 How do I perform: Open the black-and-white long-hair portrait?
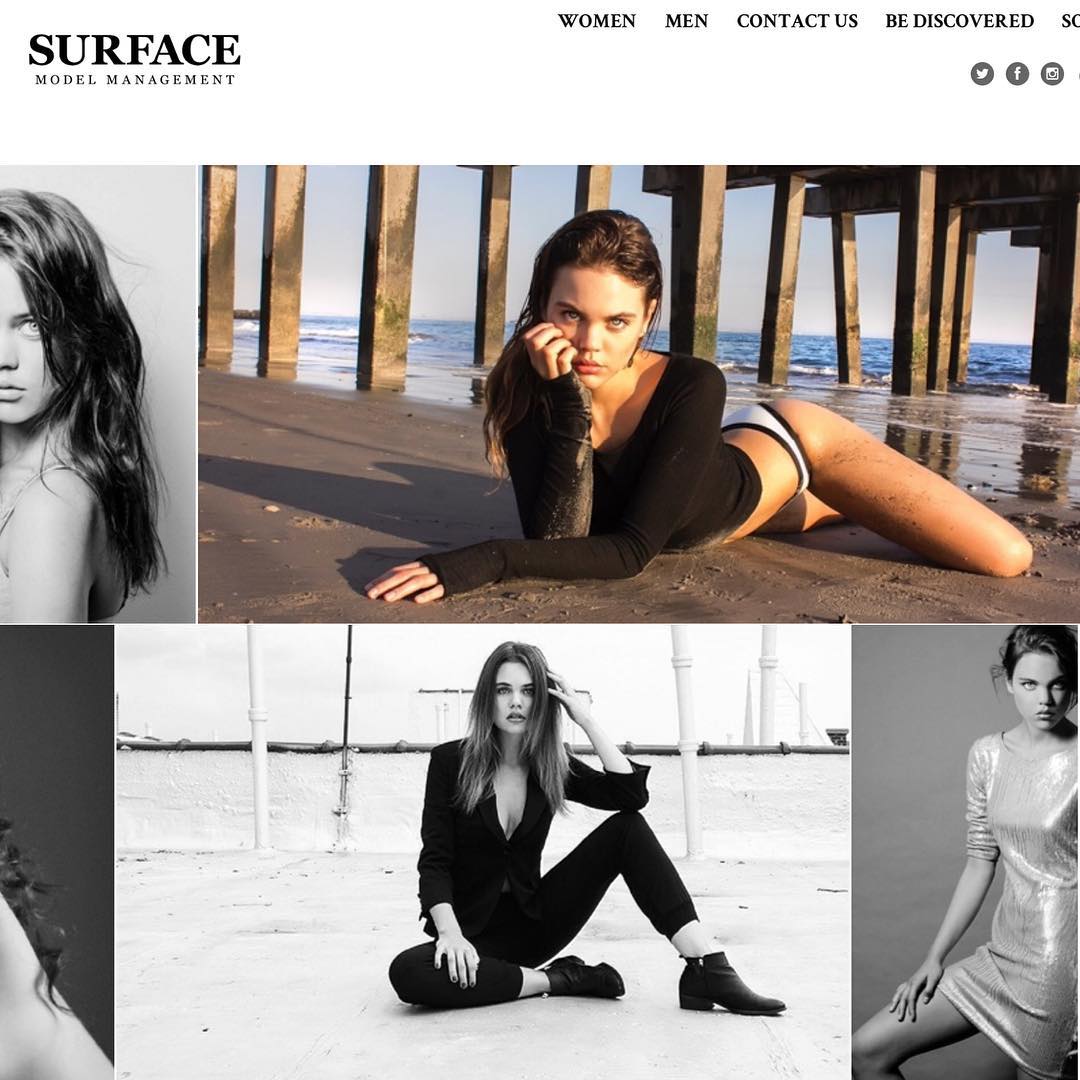98,394
